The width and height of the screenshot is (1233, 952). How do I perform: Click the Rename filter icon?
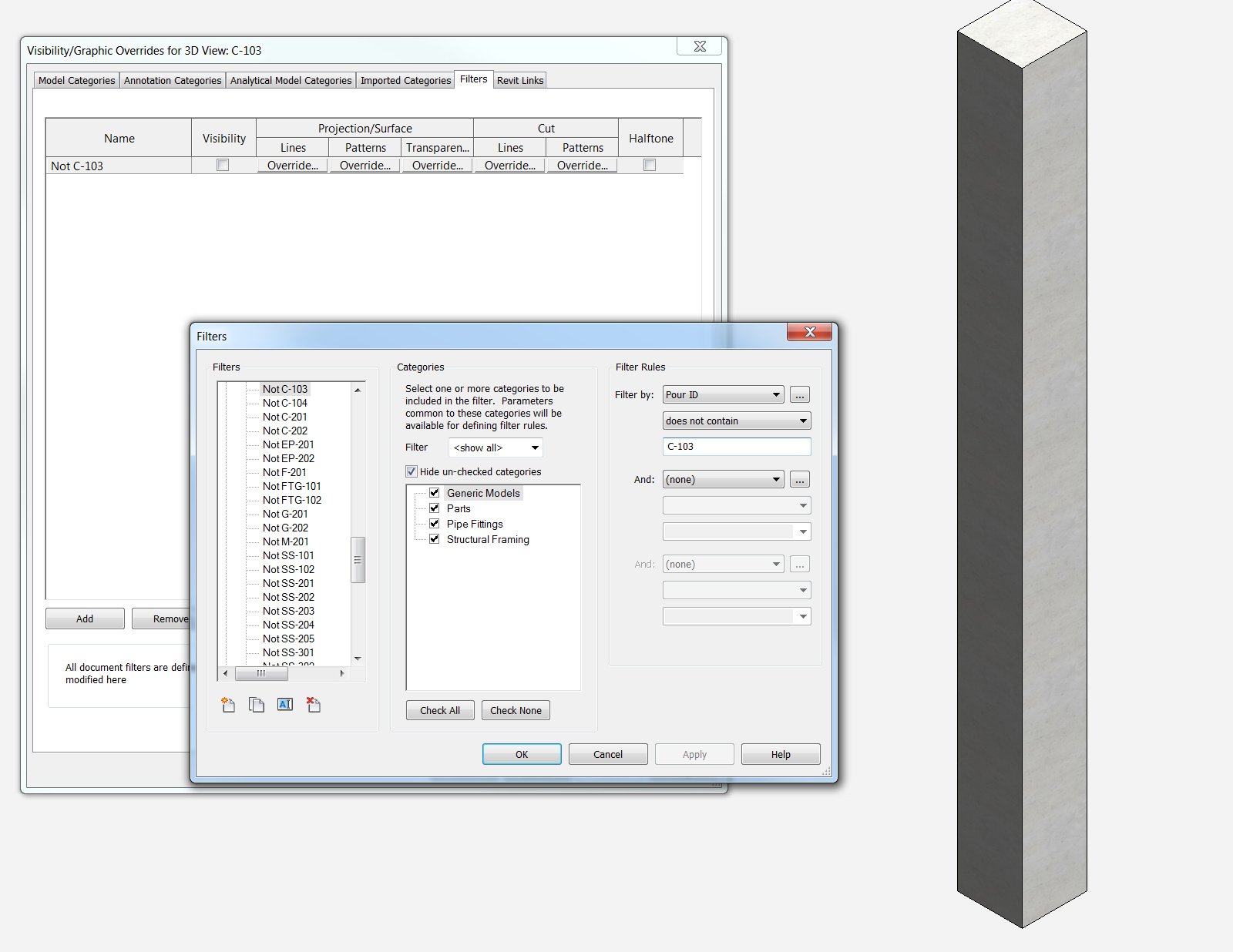(285, 705)
